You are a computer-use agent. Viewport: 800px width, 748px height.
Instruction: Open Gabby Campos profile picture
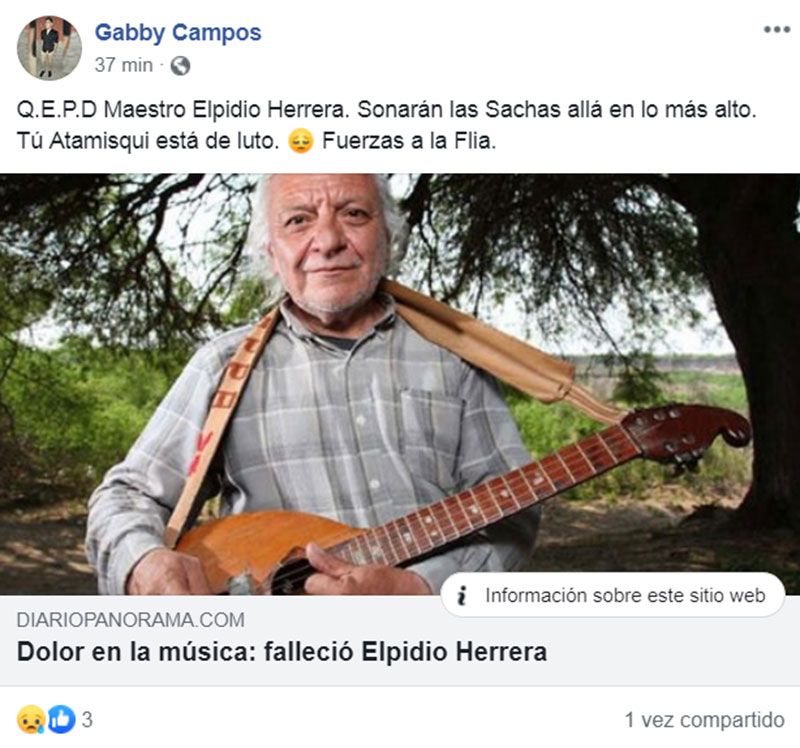pyautogui.click(x=49, y=48)
